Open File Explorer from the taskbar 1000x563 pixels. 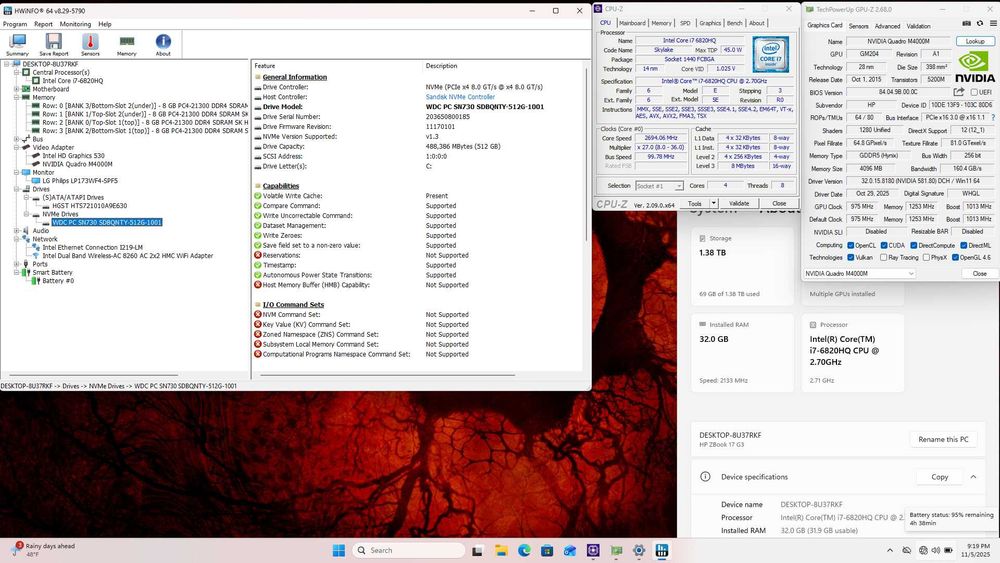pyautogui.click(x=501, y=550)
